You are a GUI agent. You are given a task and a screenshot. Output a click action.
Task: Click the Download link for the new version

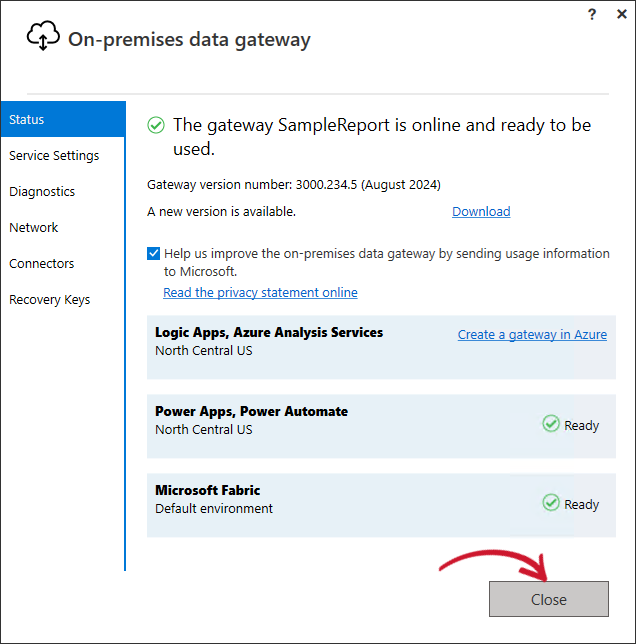coord(481,212)
